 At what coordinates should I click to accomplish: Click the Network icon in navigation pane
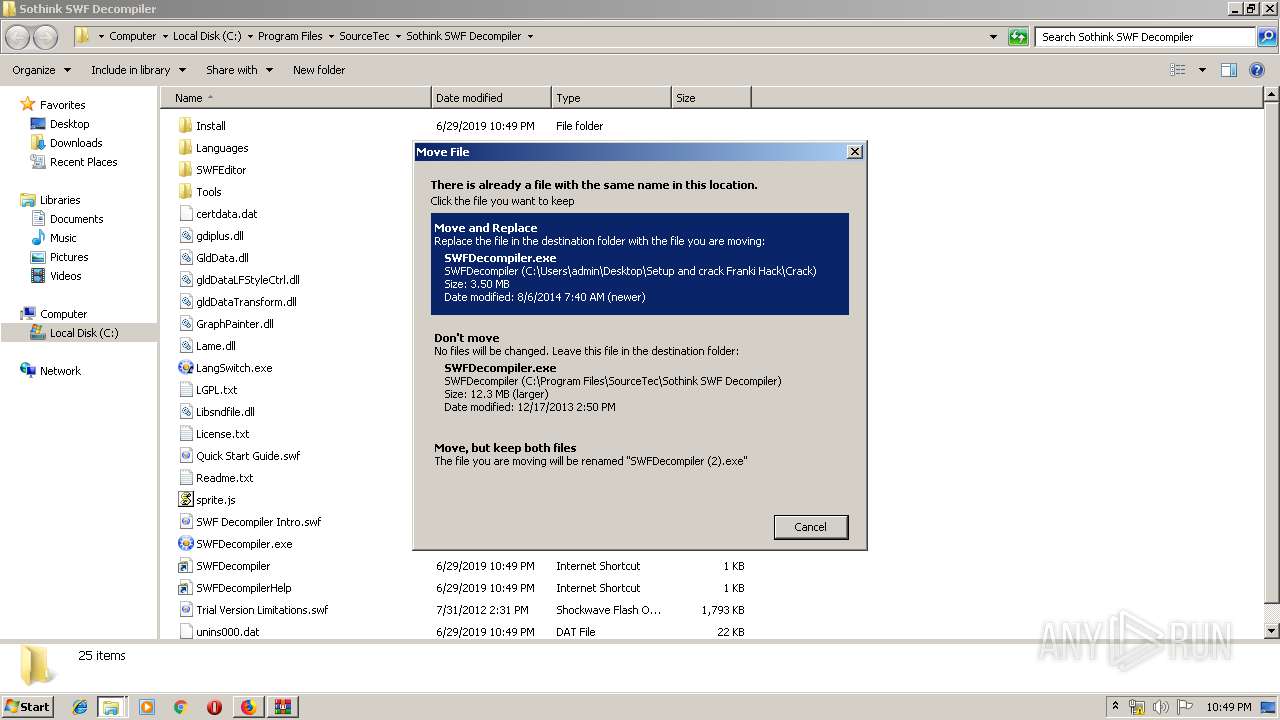tap(28, 371)
